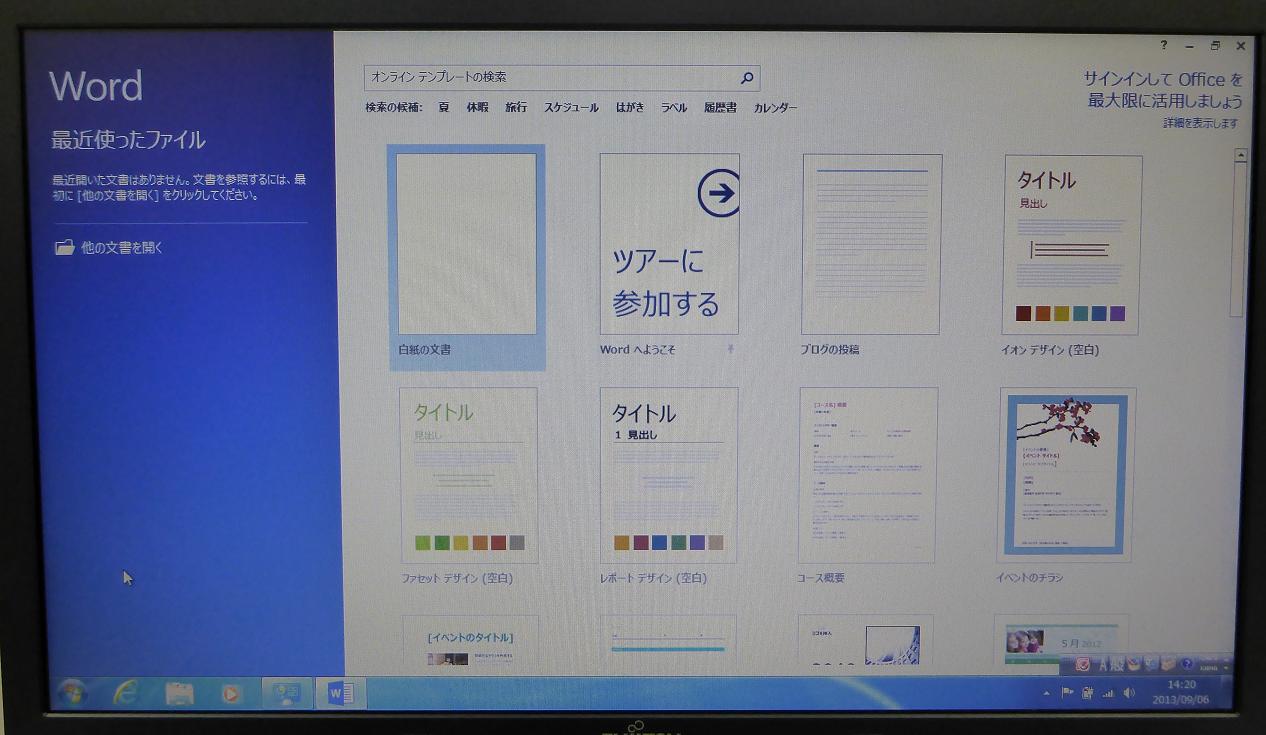Click scrollbar up arrow in template list
Screen dimensions: 1266x735
[1240, 156]
